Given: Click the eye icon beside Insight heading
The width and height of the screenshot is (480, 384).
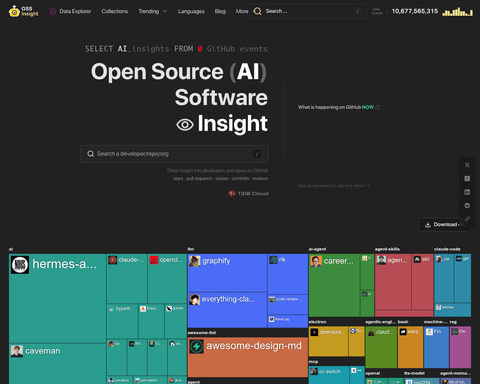Looking at the screenshot, I should click(x=185, y=125).
